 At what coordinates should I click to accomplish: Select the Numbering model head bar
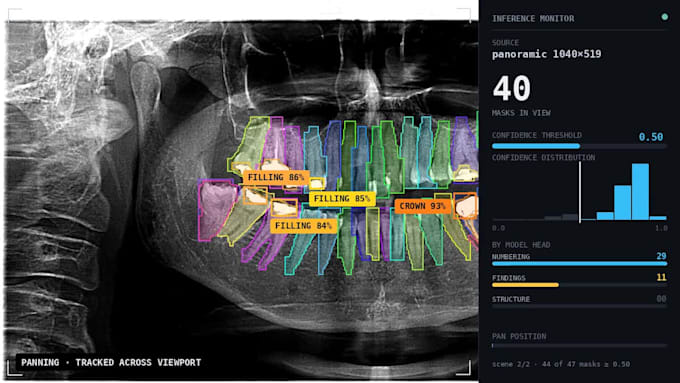point(579,263)
